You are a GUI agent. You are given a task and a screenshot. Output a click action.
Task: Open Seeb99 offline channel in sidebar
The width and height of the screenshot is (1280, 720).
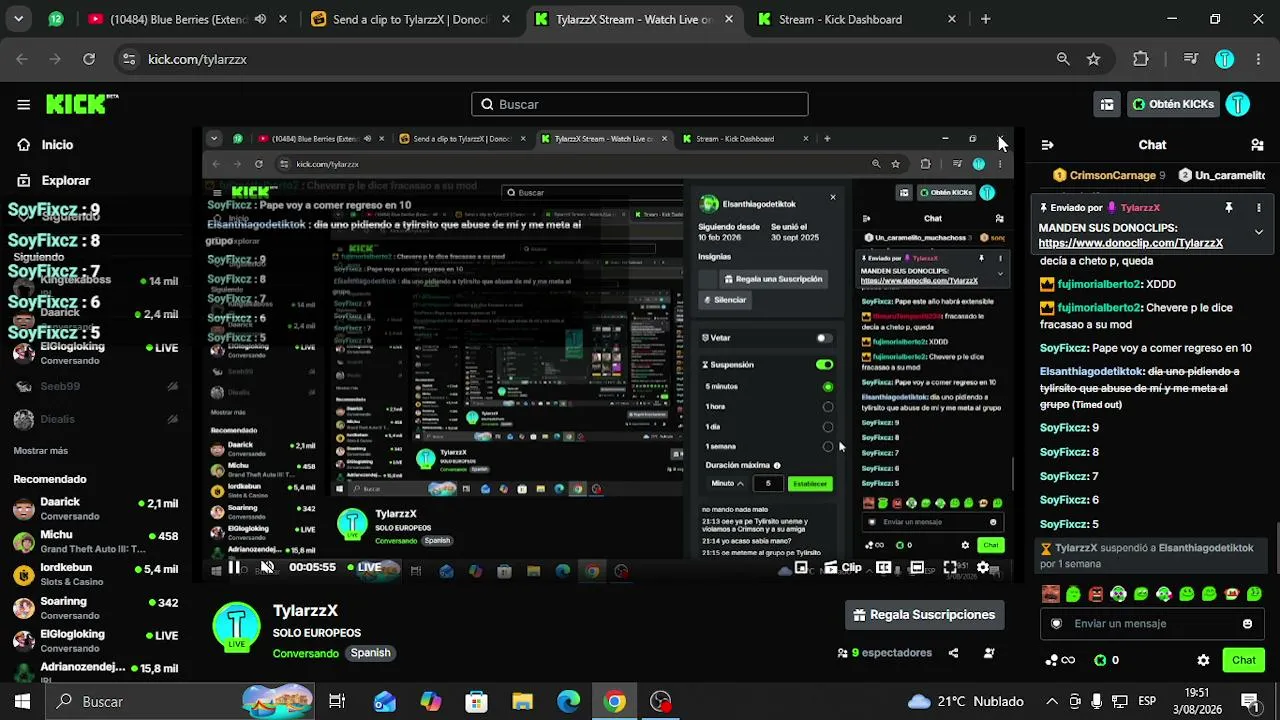(95, 386)
